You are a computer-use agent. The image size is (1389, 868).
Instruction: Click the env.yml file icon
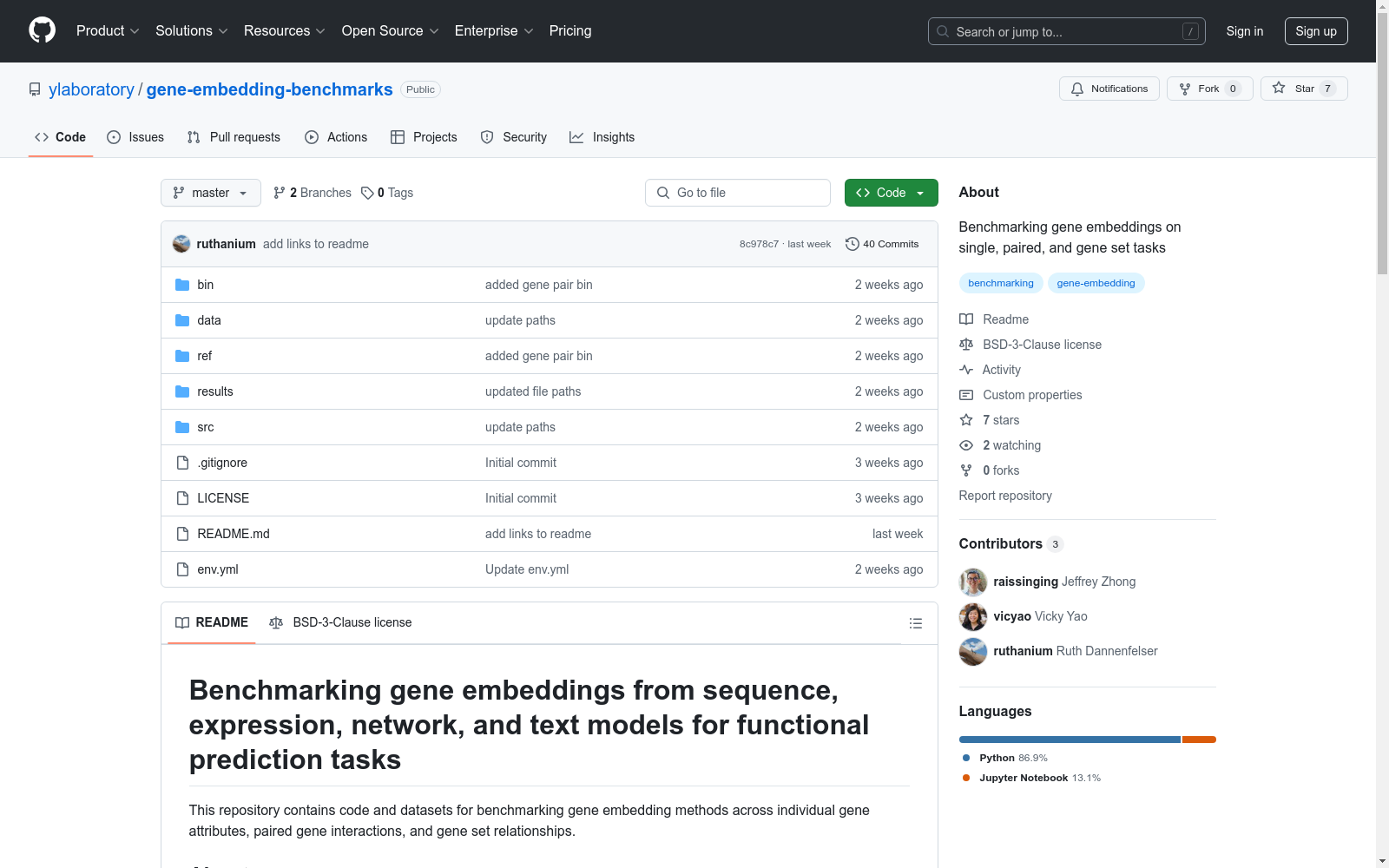pos(182,569)
